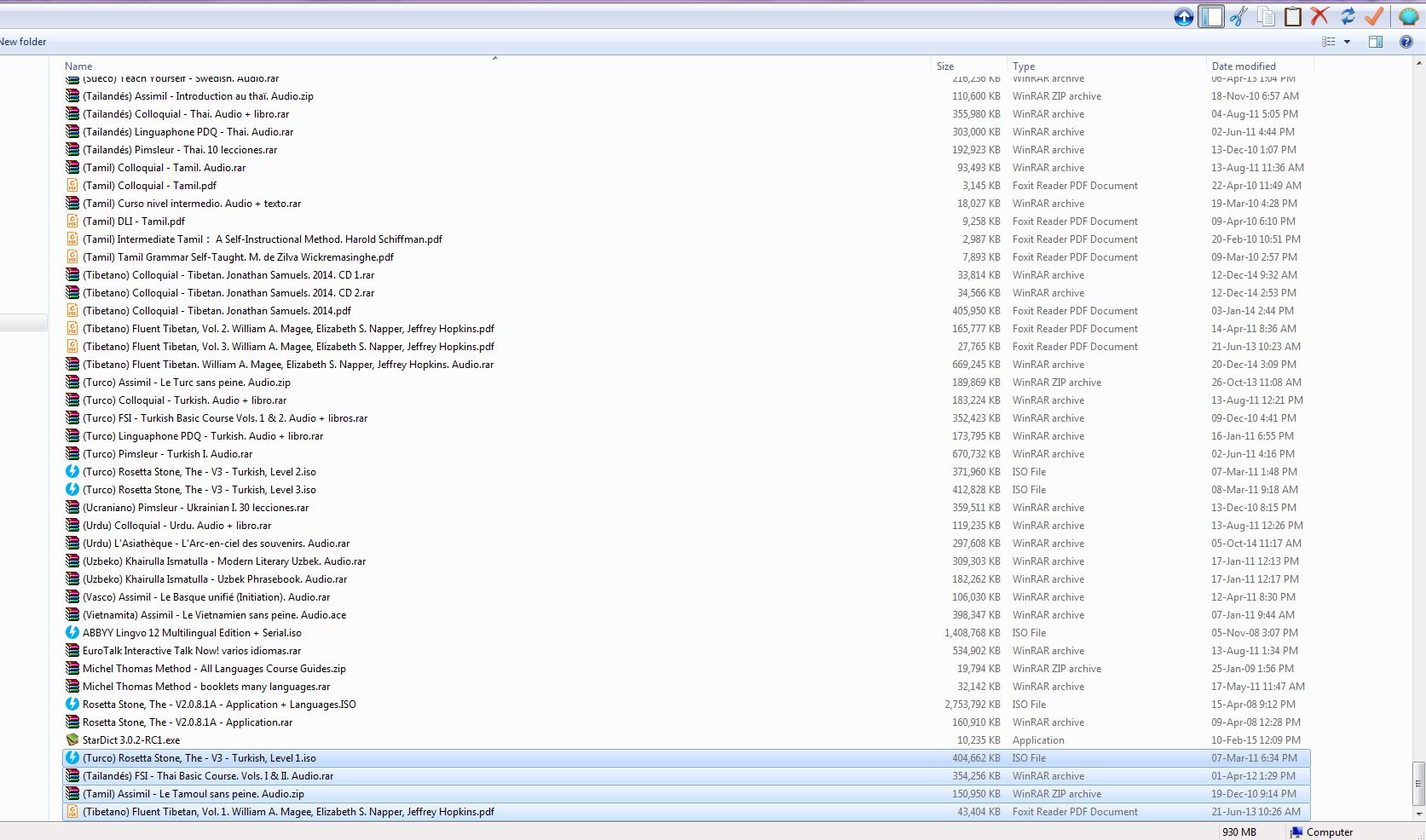Open the blue Help question mark
1426x840 pixels.
1406,42
